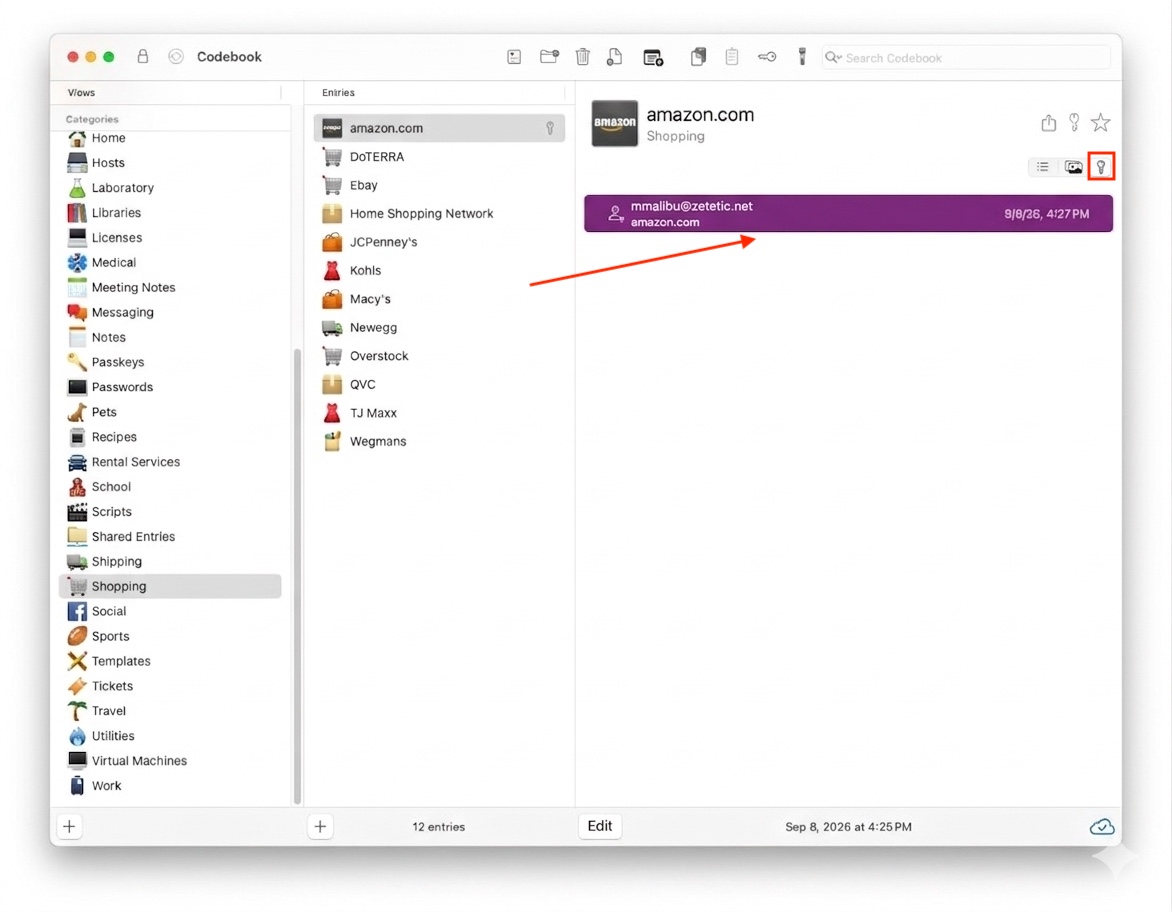
Task: Select the Overstock entry
Action: click(x=440, y=356)
